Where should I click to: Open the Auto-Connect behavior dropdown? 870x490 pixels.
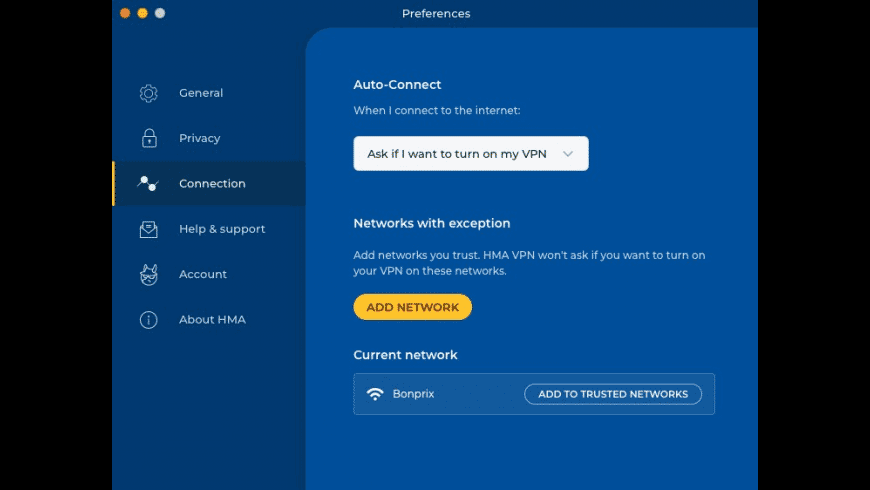(x=471, y=154)
